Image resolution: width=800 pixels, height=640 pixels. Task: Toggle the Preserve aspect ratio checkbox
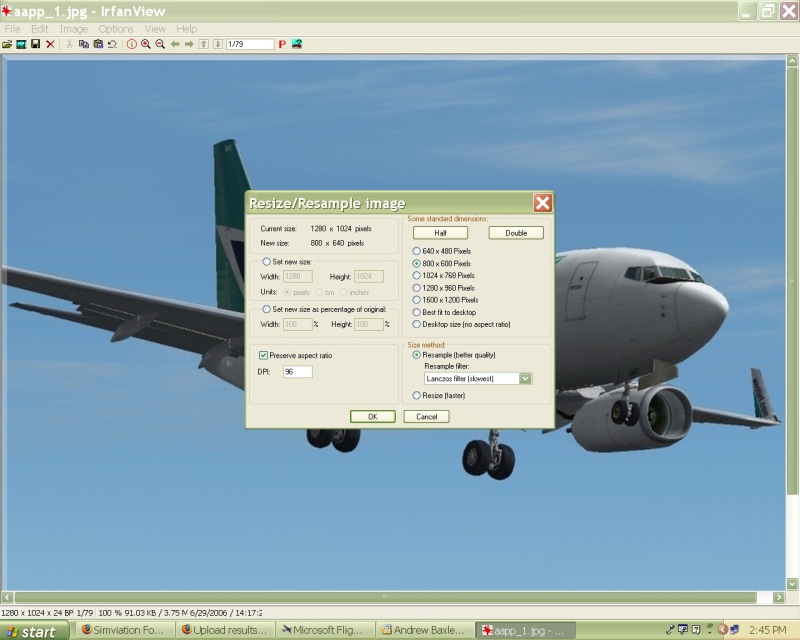[x=264, y=355]
